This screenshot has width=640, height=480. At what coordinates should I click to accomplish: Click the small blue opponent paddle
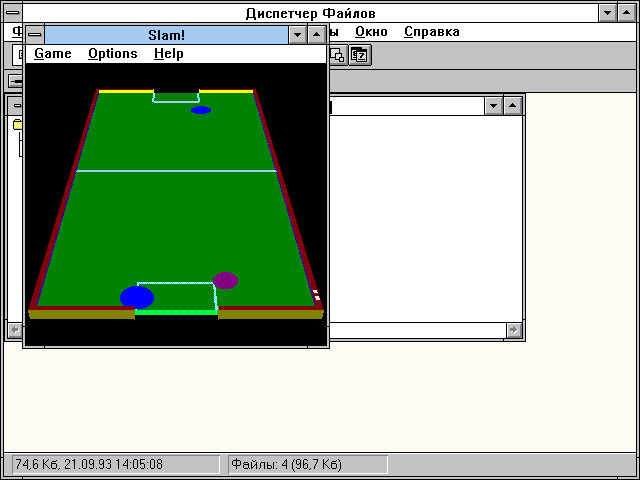coord(201,110)
